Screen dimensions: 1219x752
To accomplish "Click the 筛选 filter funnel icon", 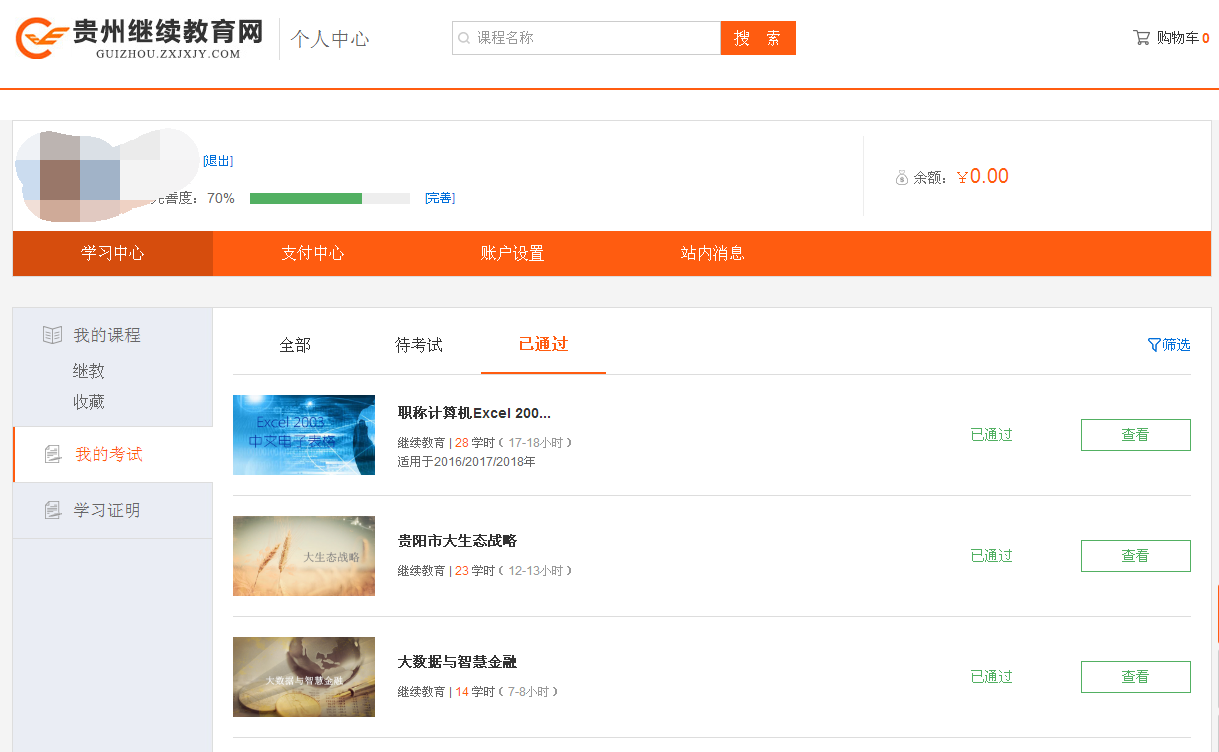I will (x=1154, y=345).
